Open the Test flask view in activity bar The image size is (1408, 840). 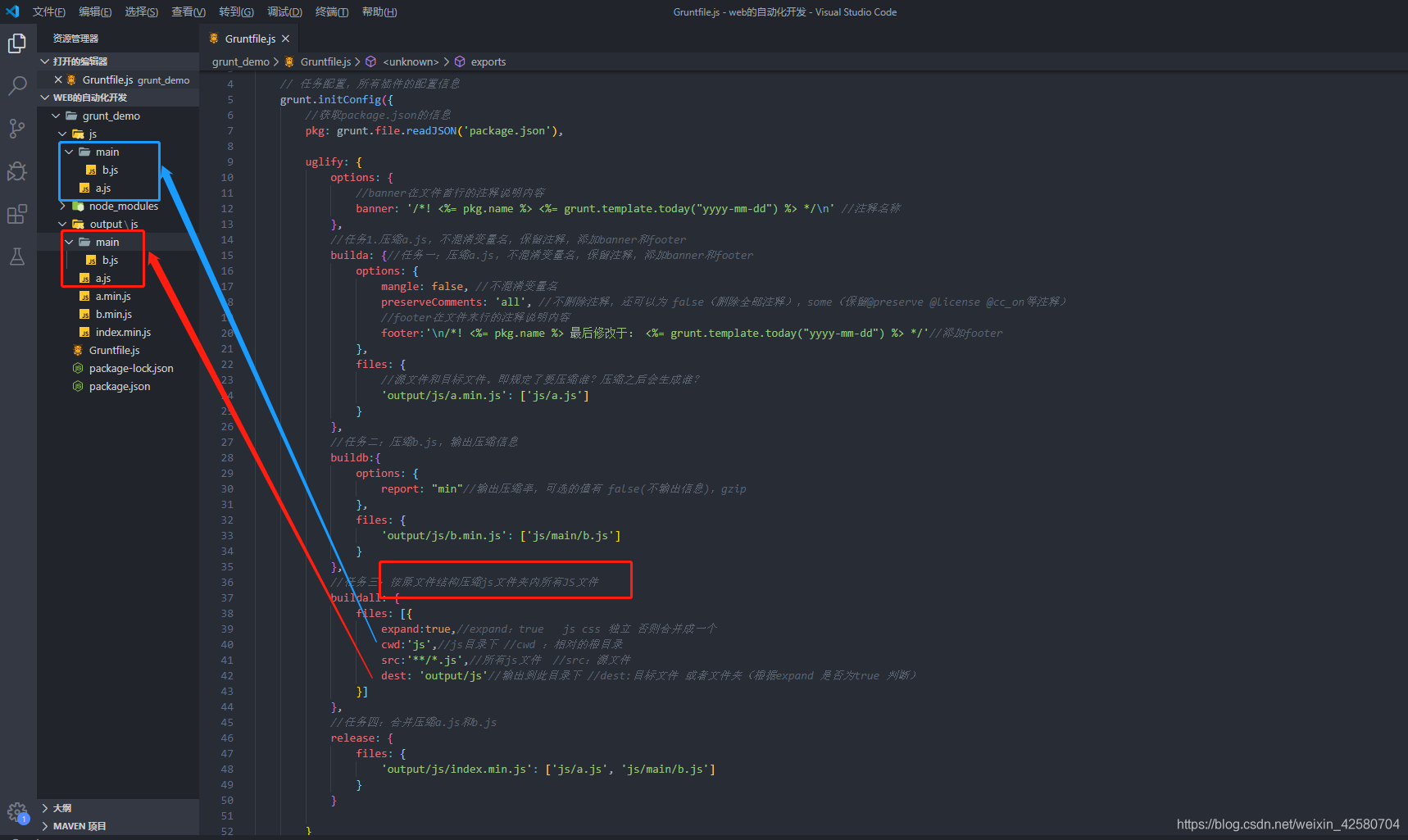(17, 257)
